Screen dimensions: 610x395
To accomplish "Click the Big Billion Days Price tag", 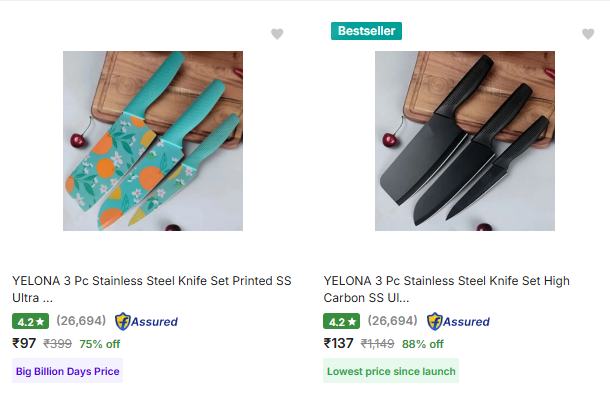I will coord(67,371).
